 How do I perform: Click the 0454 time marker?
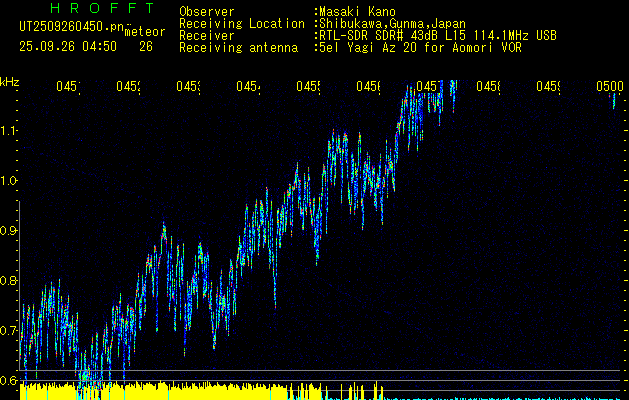(x=248, y=86)
